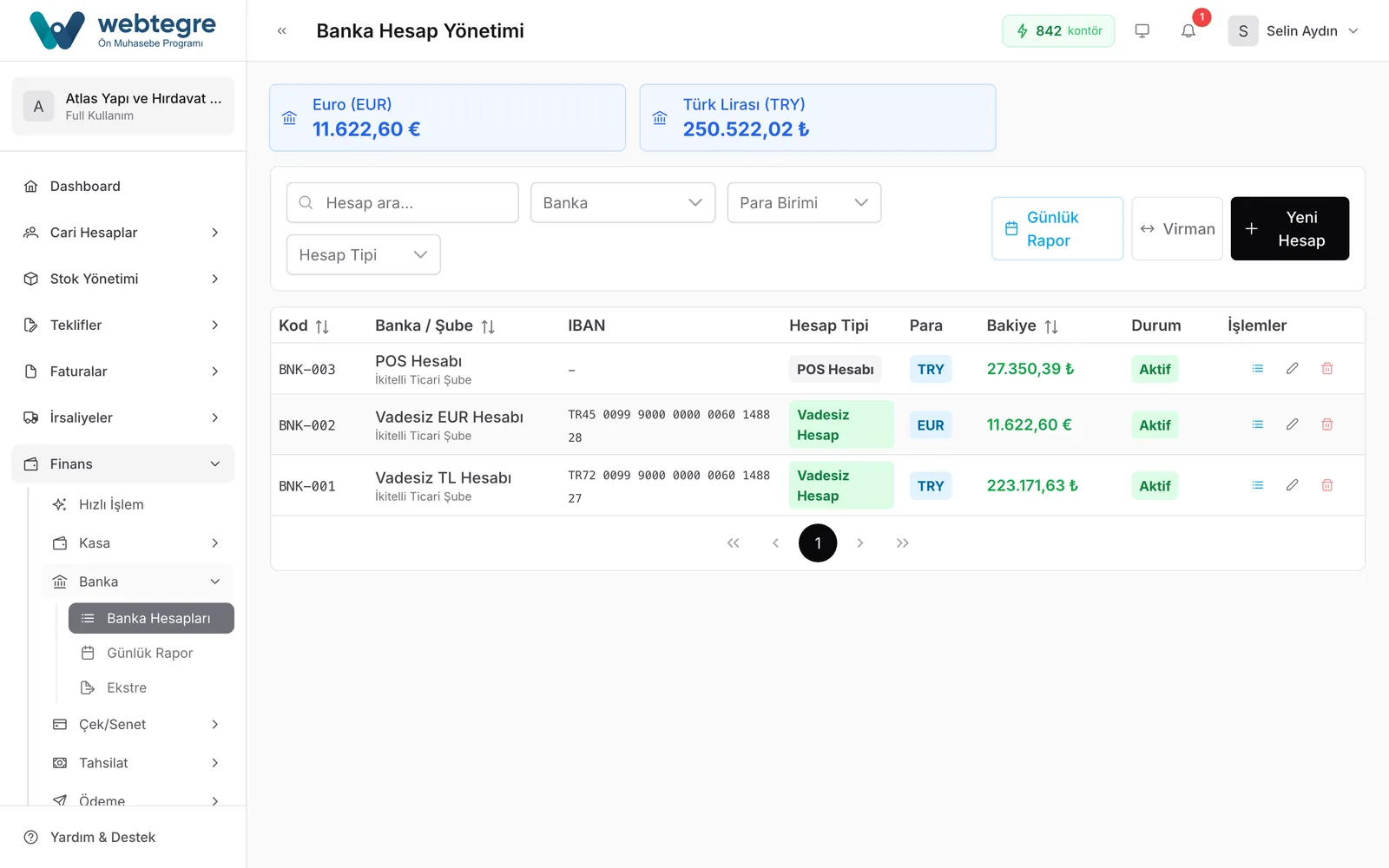Click the Virman transfer button
The image size is (1389, 868).
(1177, 228)
